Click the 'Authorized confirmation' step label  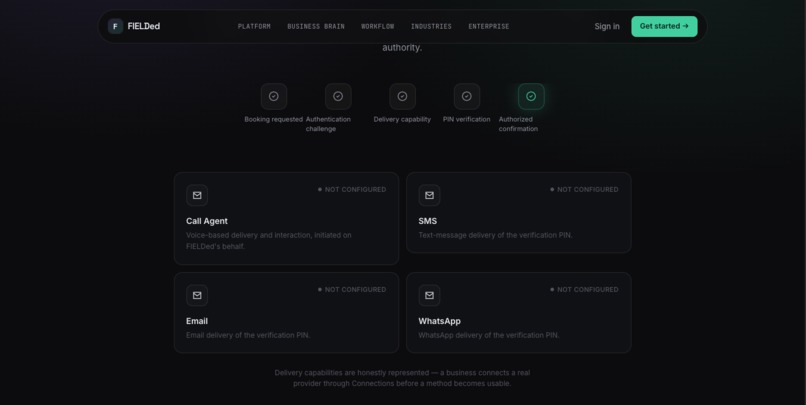[518, 124]
